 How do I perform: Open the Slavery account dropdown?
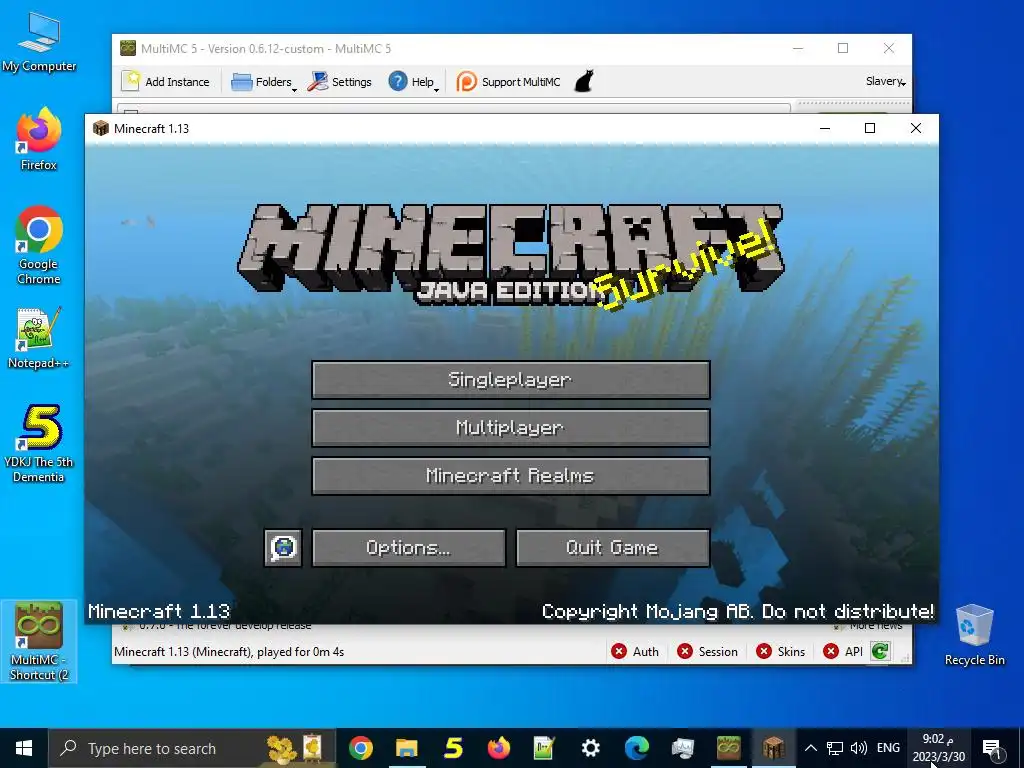coord(886,82)
